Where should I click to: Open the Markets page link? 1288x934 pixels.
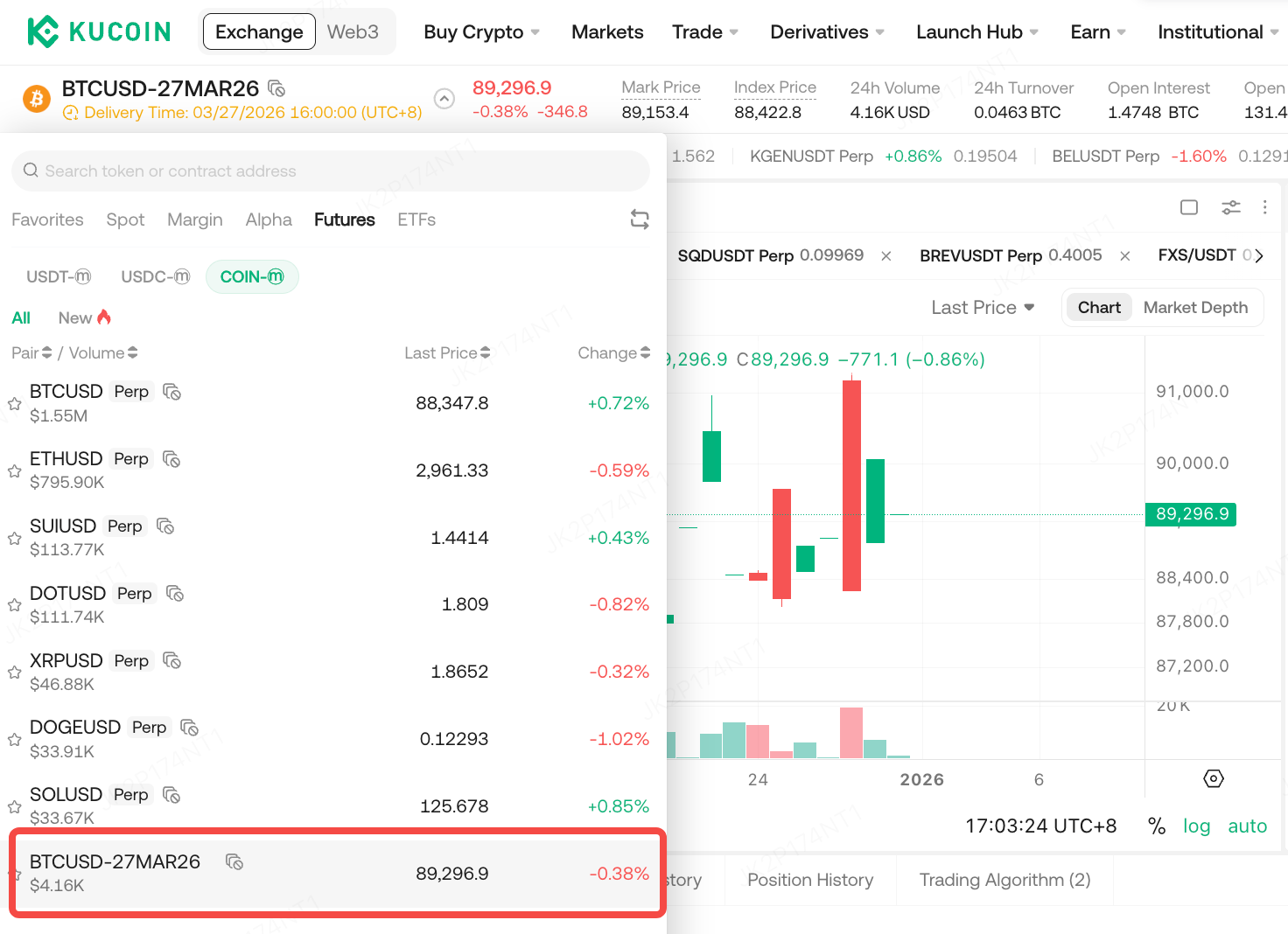tap(607, 32)
